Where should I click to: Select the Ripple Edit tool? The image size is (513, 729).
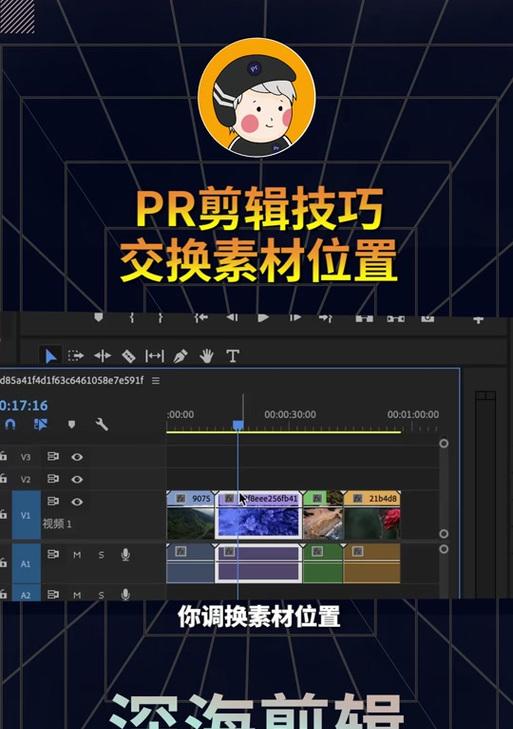pos(102,356)
